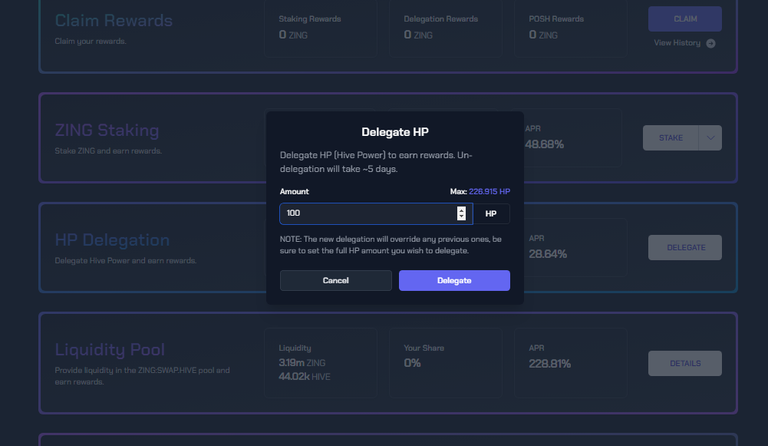Click the Liquidity Pool heading

[110, 350]
